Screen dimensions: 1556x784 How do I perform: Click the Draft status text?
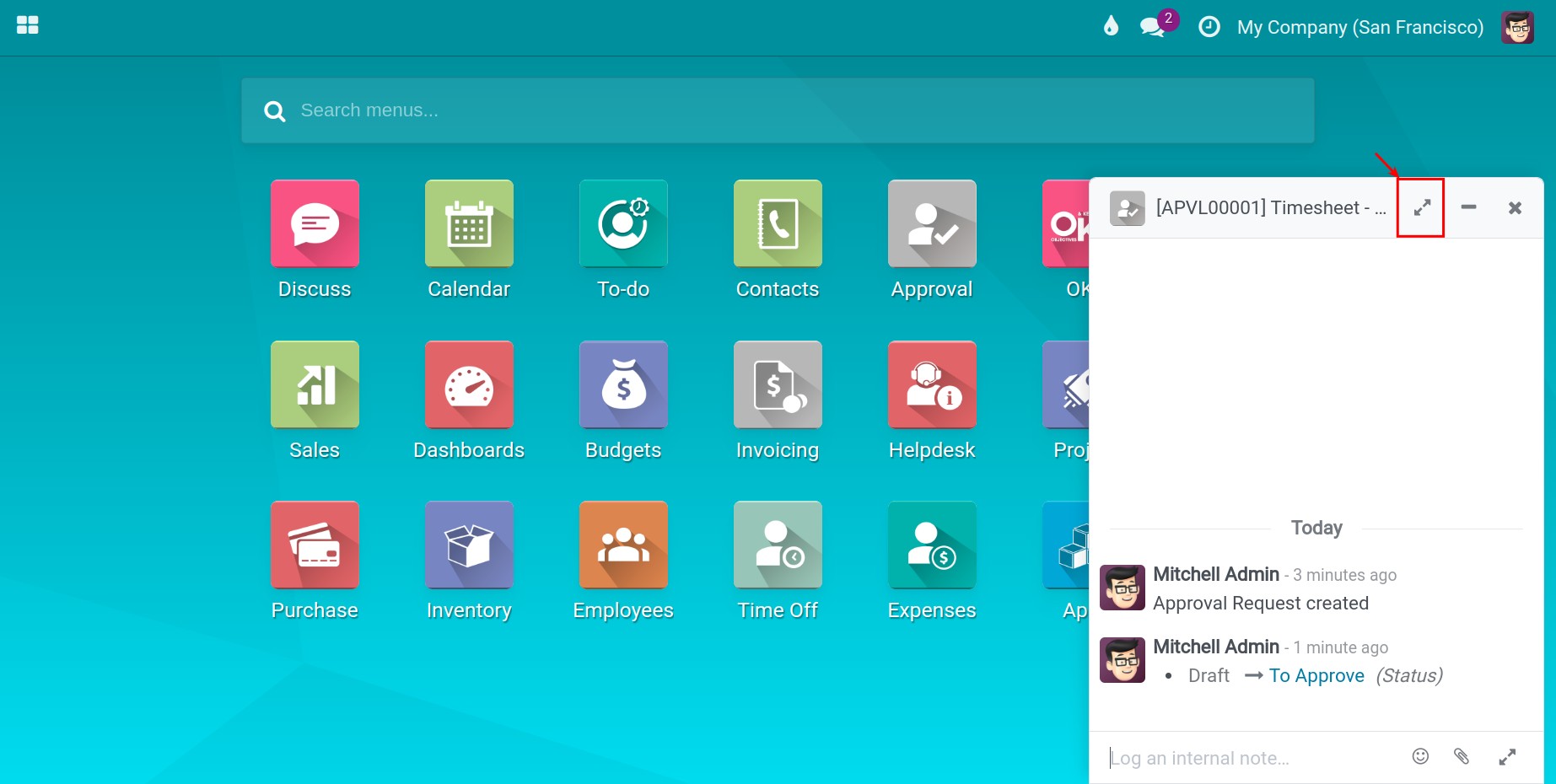pyautogui.click(x=1209, y=675)
